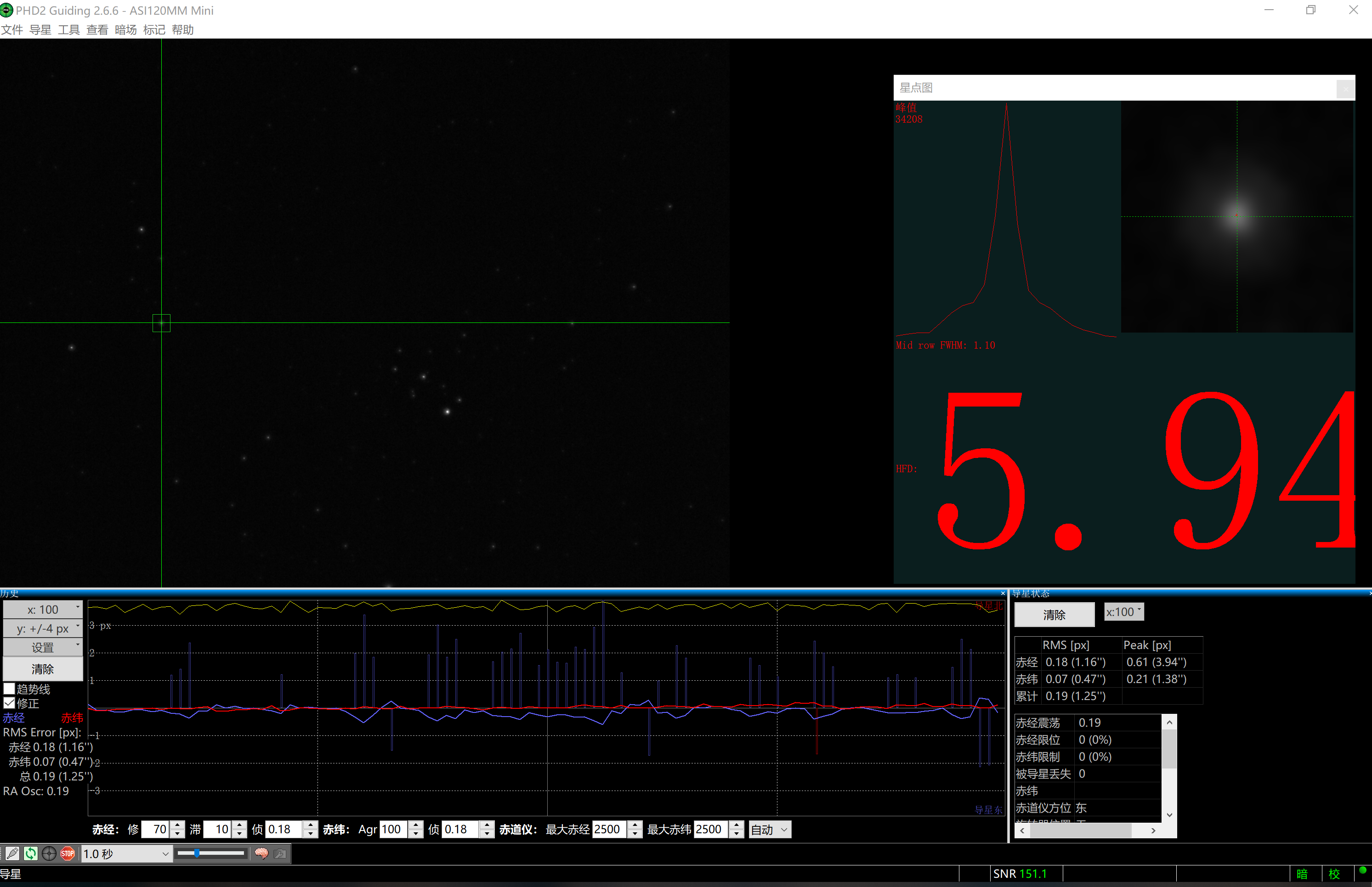This screenshot has width=1372, height=887.
Task: Increase Dec min move 0.18 up arrow
Action: click(x=488, y=825)
